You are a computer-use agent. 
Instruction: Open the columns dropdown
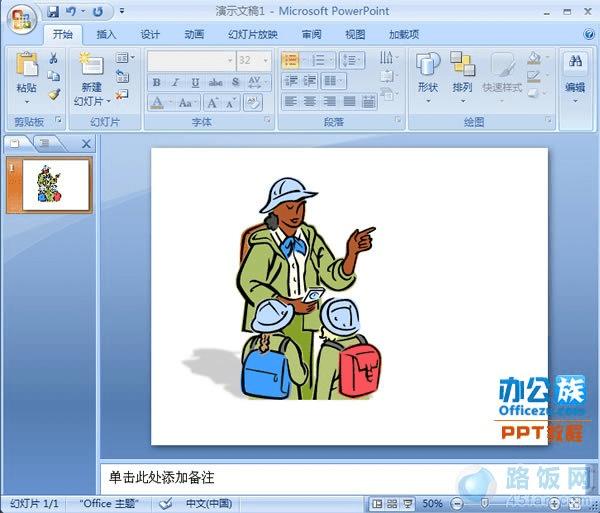click(x=333, y=81)
